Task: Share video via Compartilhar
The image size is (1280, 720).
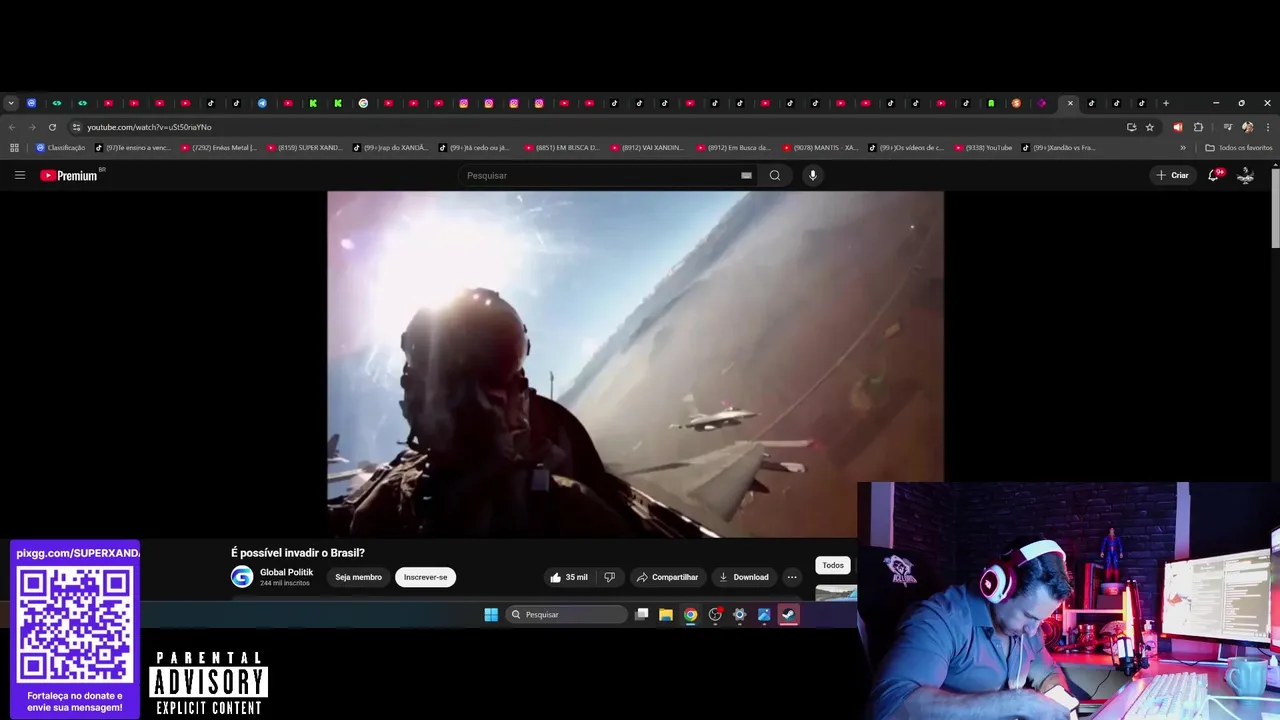Action: click(667, 577)
